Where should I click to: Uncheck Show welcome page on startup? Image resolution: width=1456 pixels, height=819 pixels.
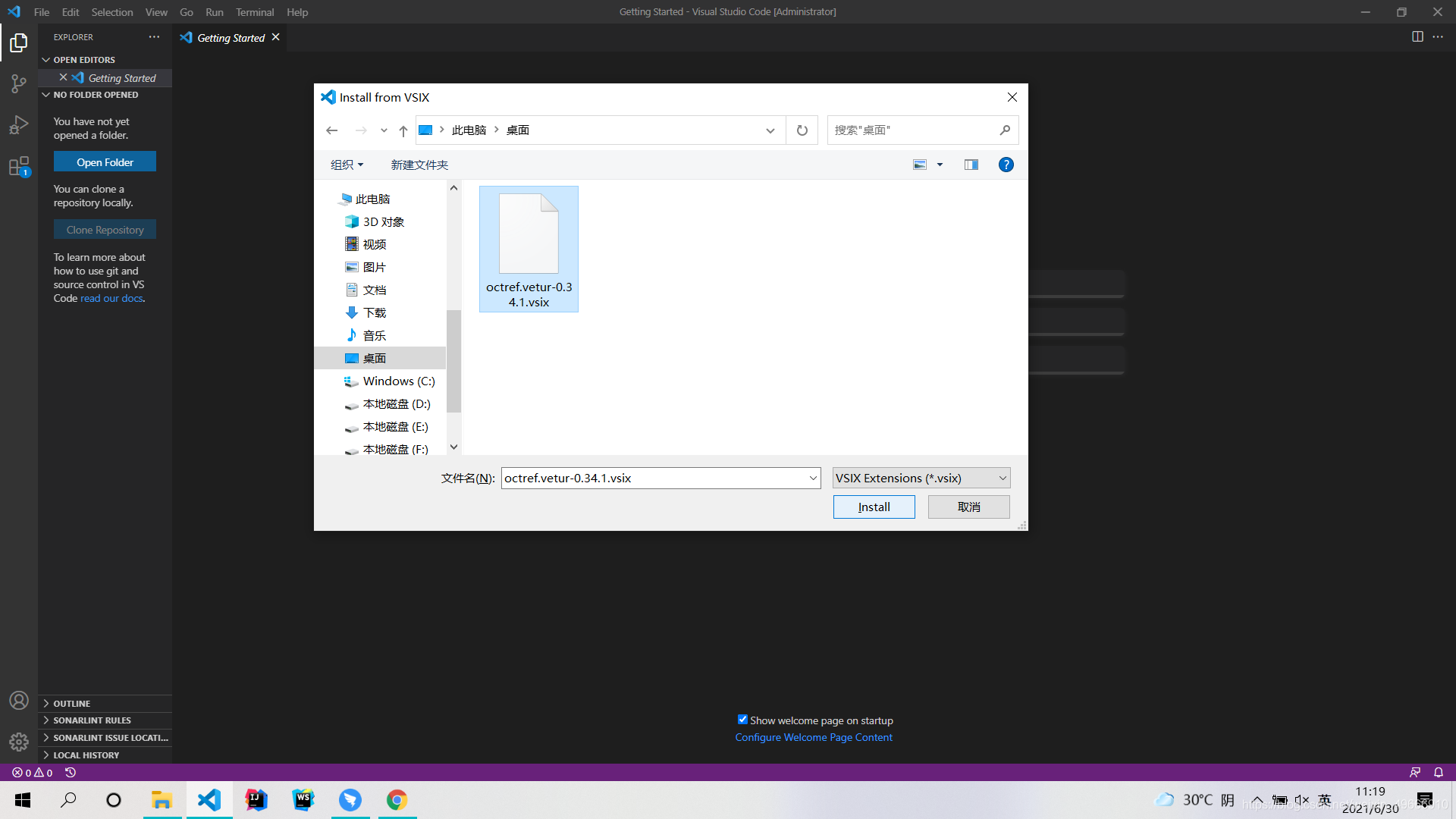pos(742,720)
